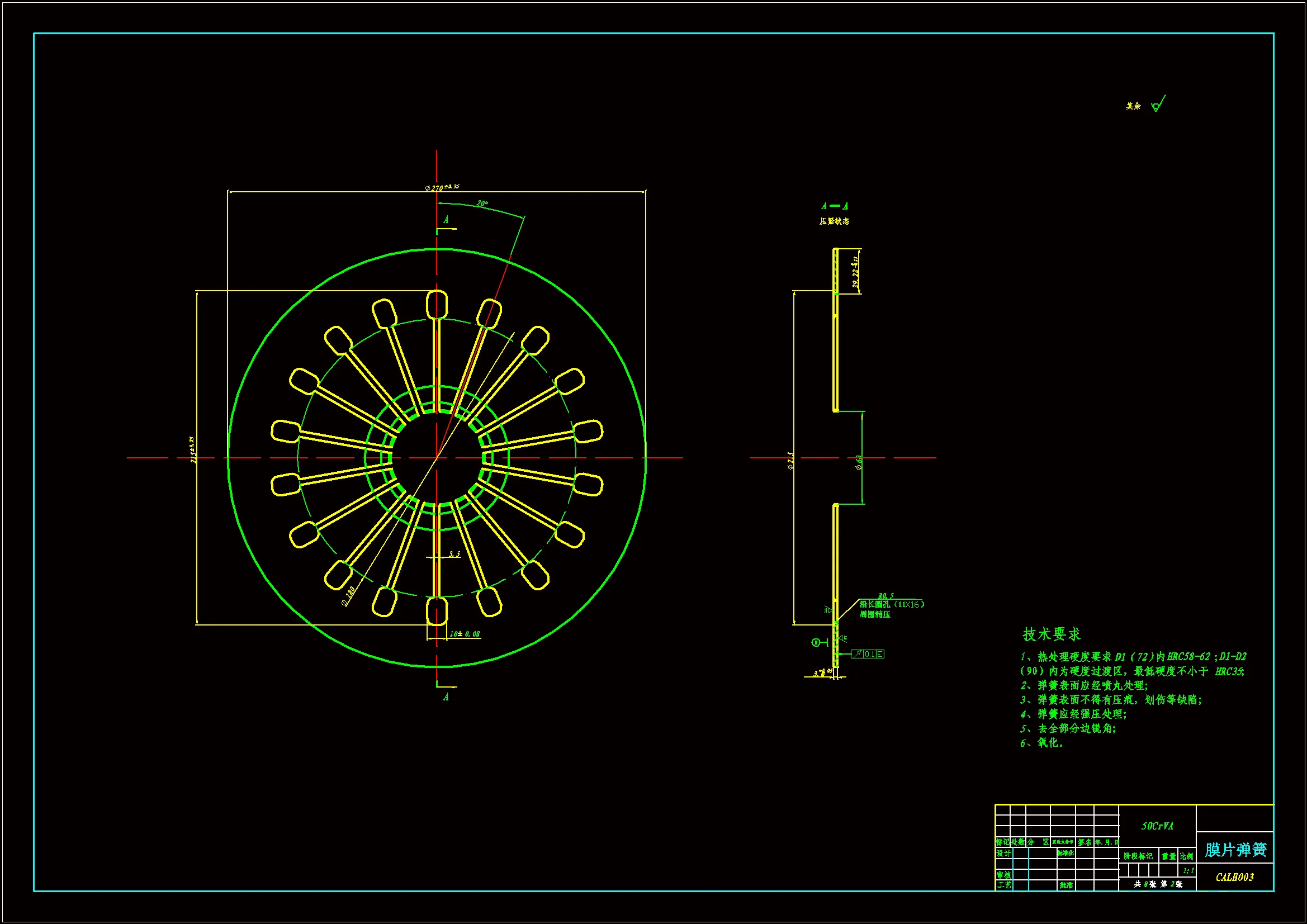Click the 技术要求 heading text

pyautogui.click(x=1051, y=634)
